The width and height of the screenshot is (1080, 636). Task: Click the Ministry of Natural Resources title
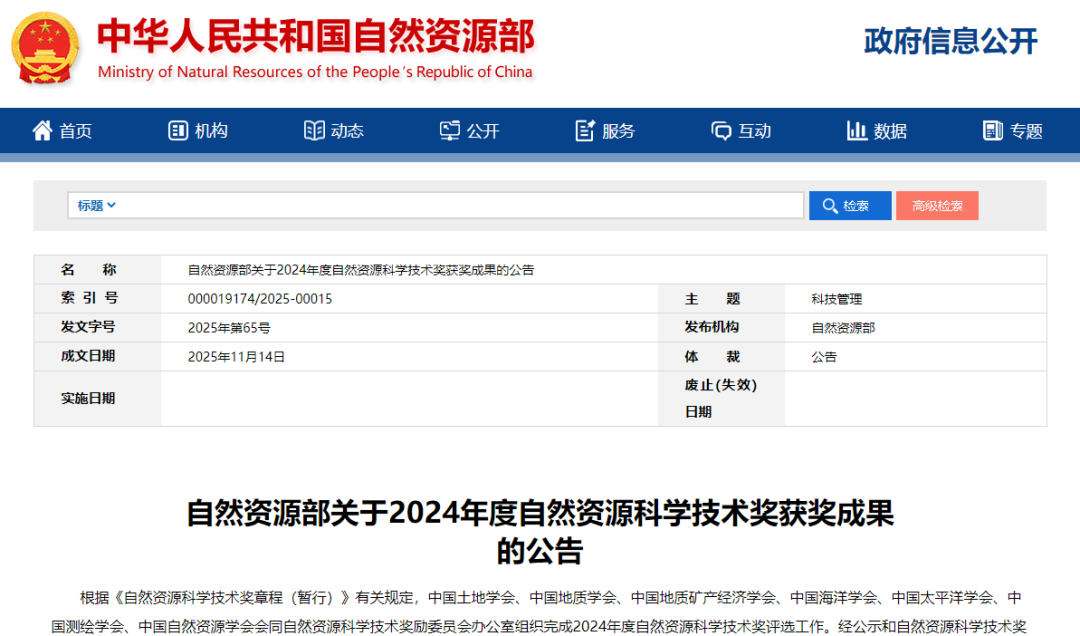(315, 38)
